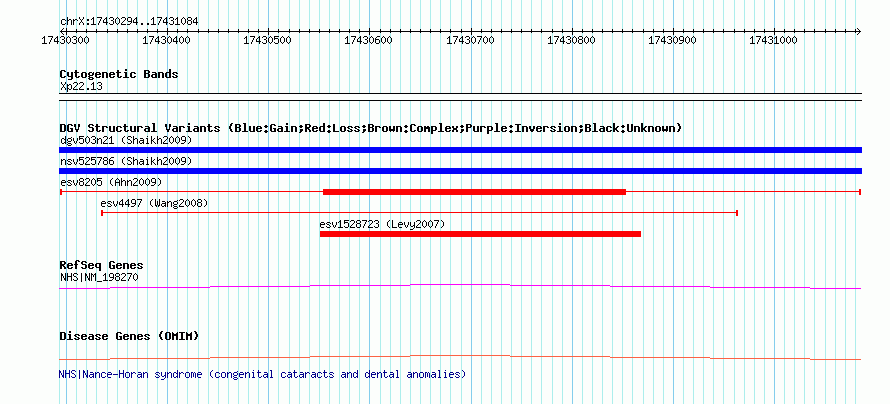Open the NHS|Nance-Horan syndrome link
The image size is (890, 404).
pos(262,375)
